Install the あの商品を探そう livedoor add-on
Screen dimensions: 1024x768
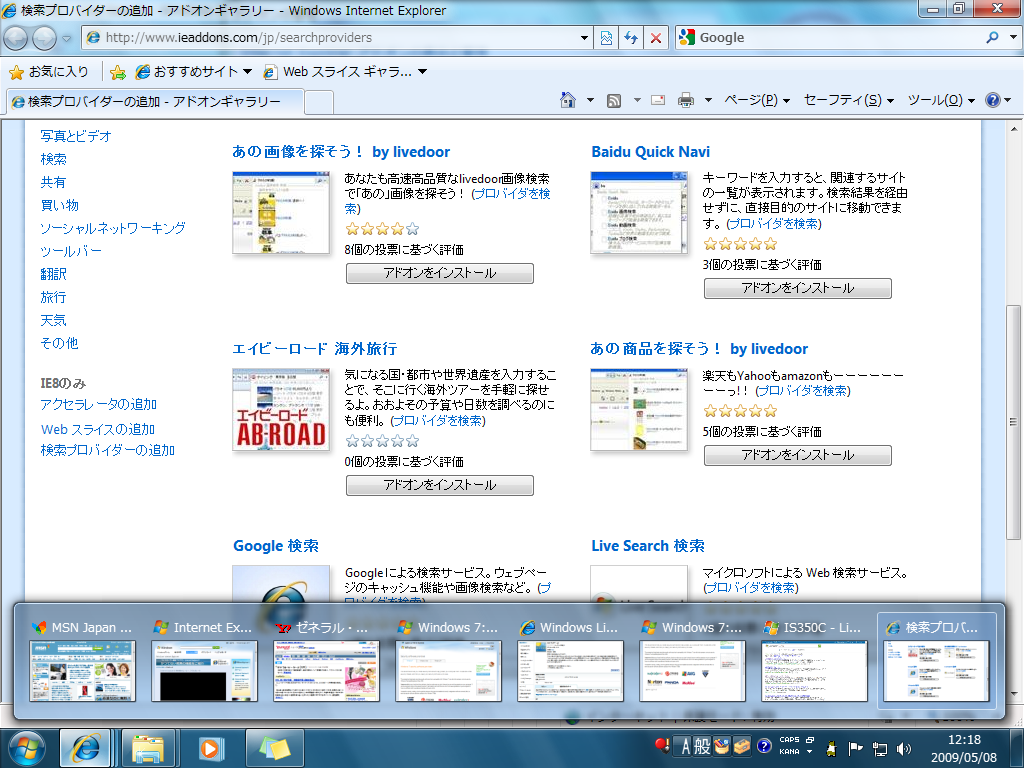point(797,455)
